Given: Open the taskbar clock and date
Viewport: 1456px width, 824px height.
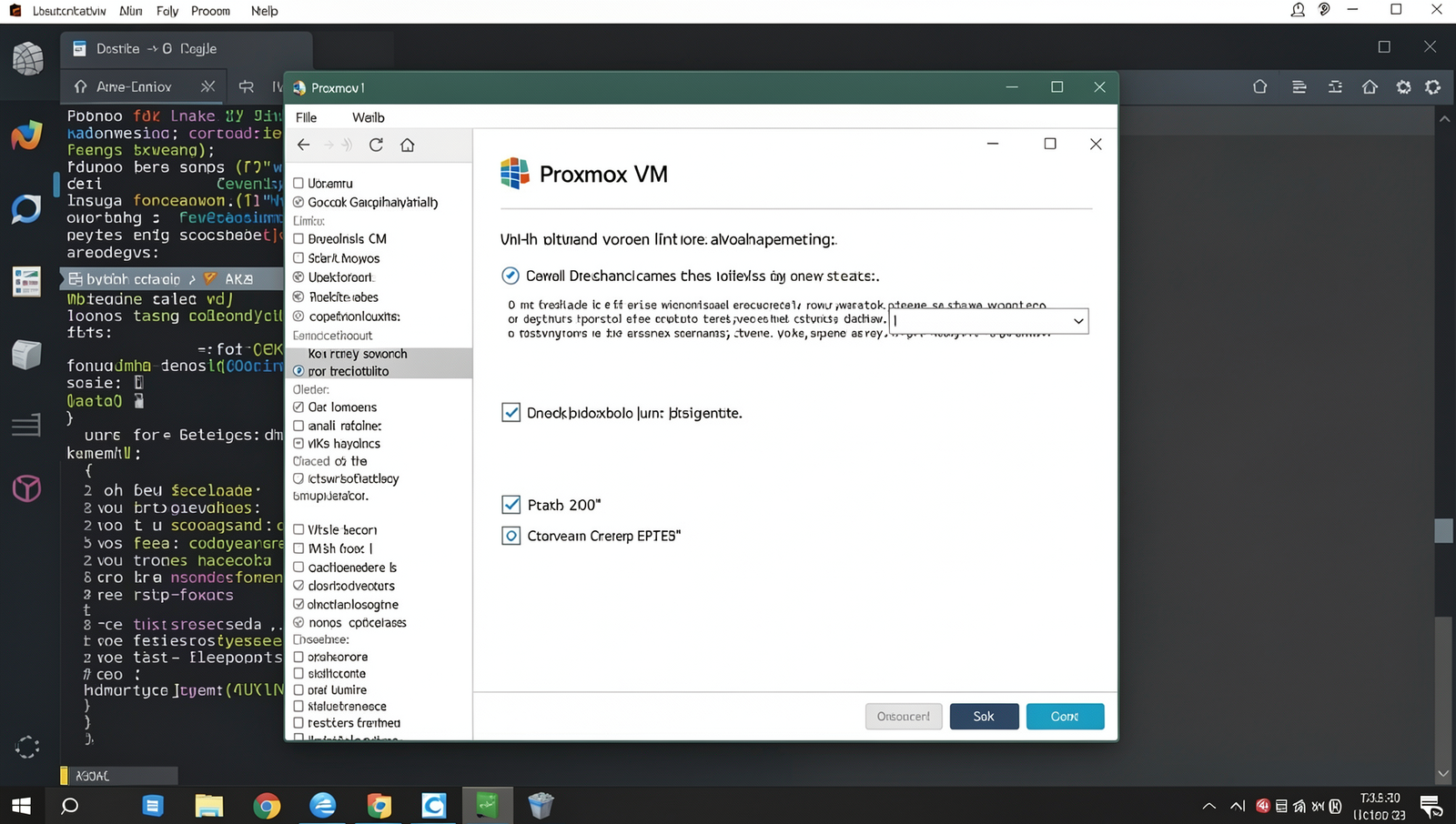Looking at the screenshot, I should coord(1380,806).
